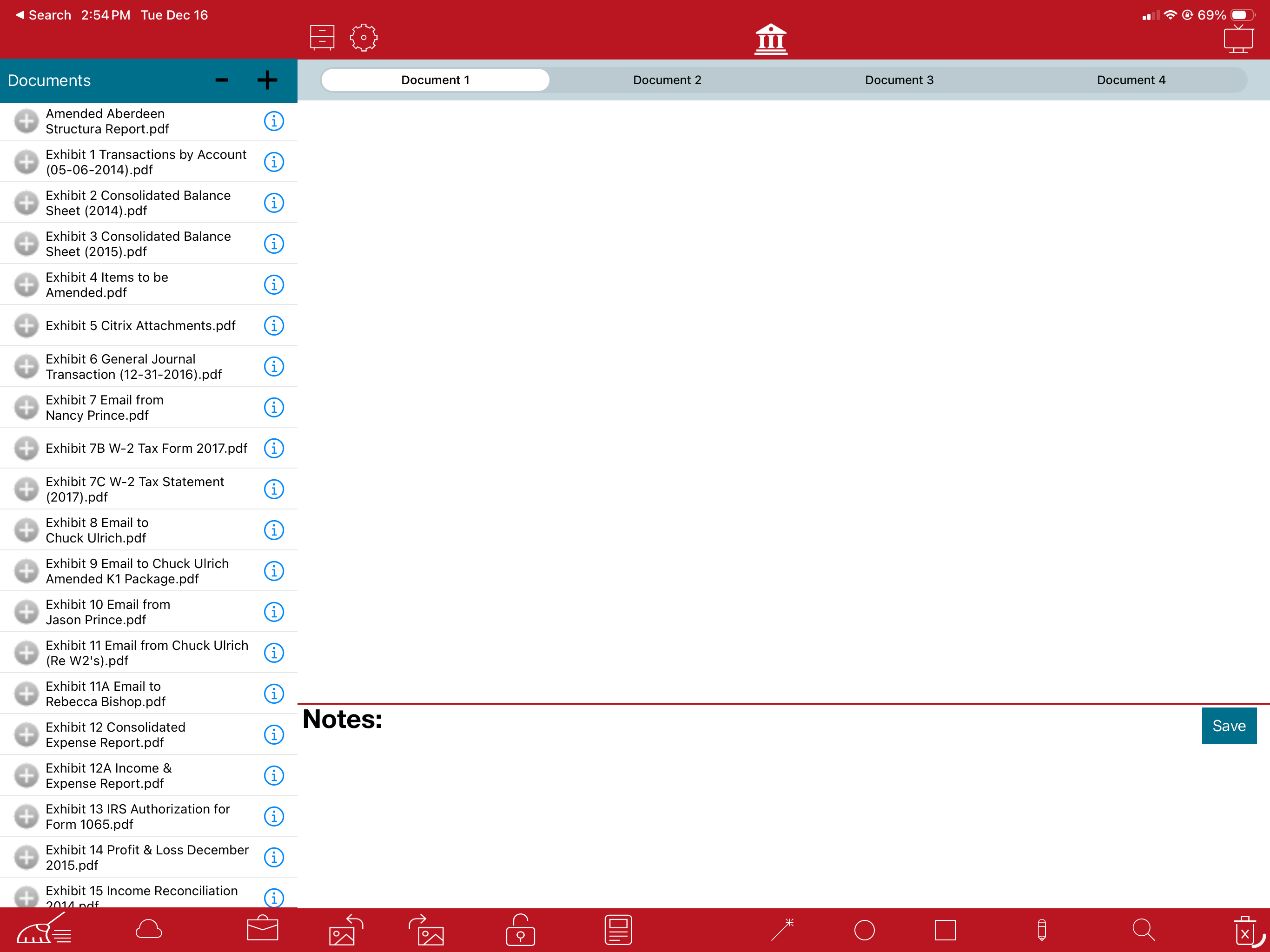The height and width of the screenshot is (952, 1270).
Task: Tap the image with forward arrow icon
Action: [426, 930]
